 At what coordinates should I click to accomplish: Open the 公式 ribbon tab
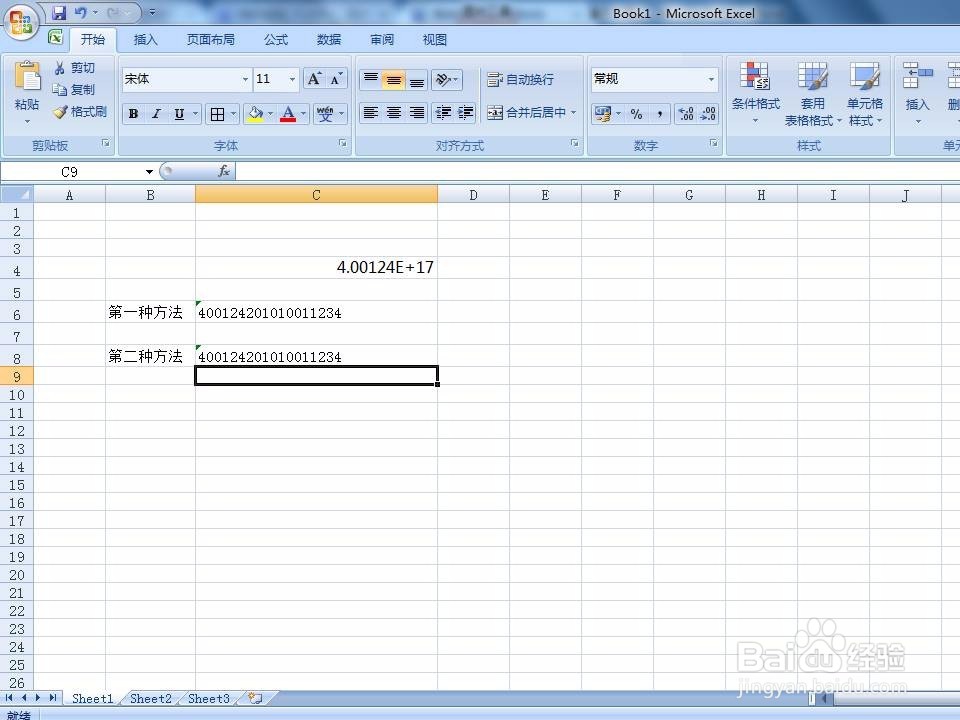point(276,40)
